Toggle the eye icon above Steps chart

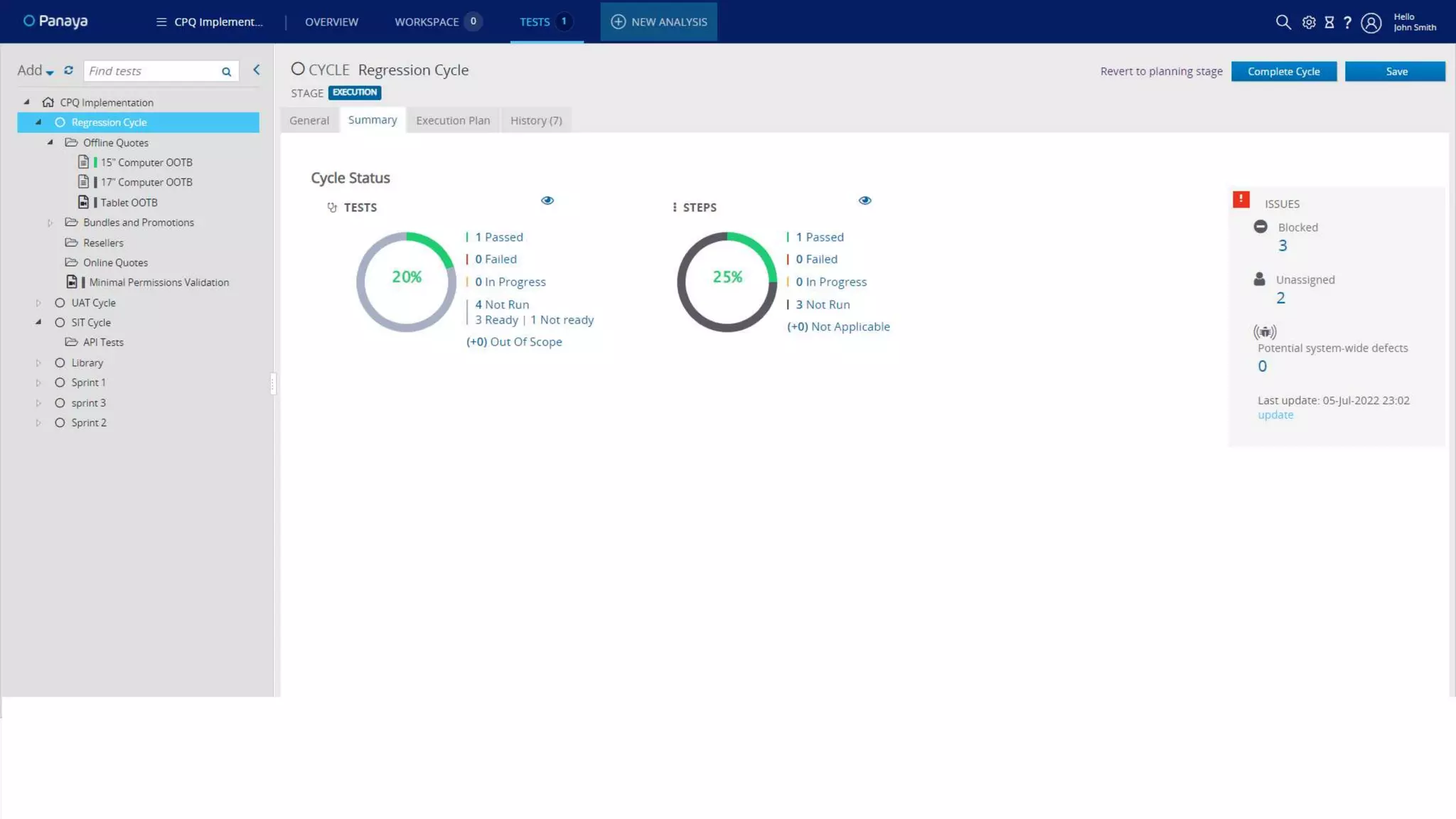point(864,200)
